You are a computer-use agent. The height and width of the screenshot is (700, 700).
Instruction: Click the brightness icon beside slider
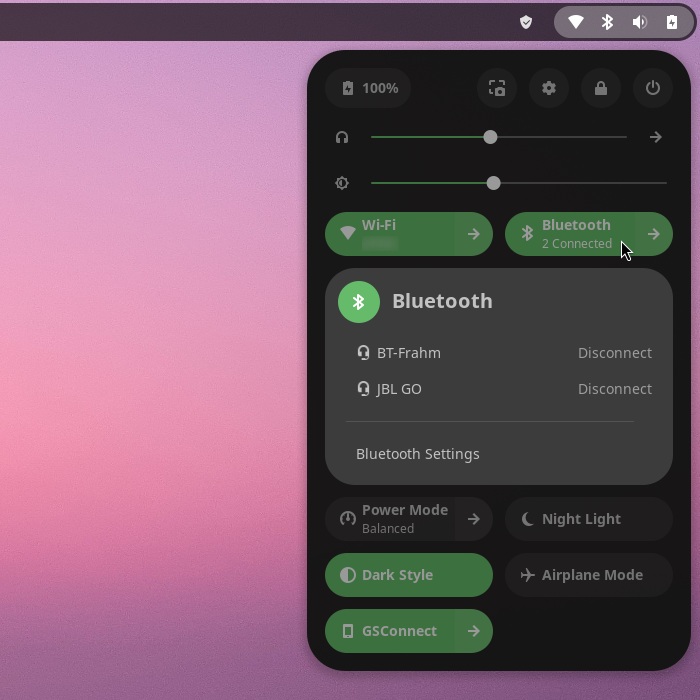(x=342, y=183)
